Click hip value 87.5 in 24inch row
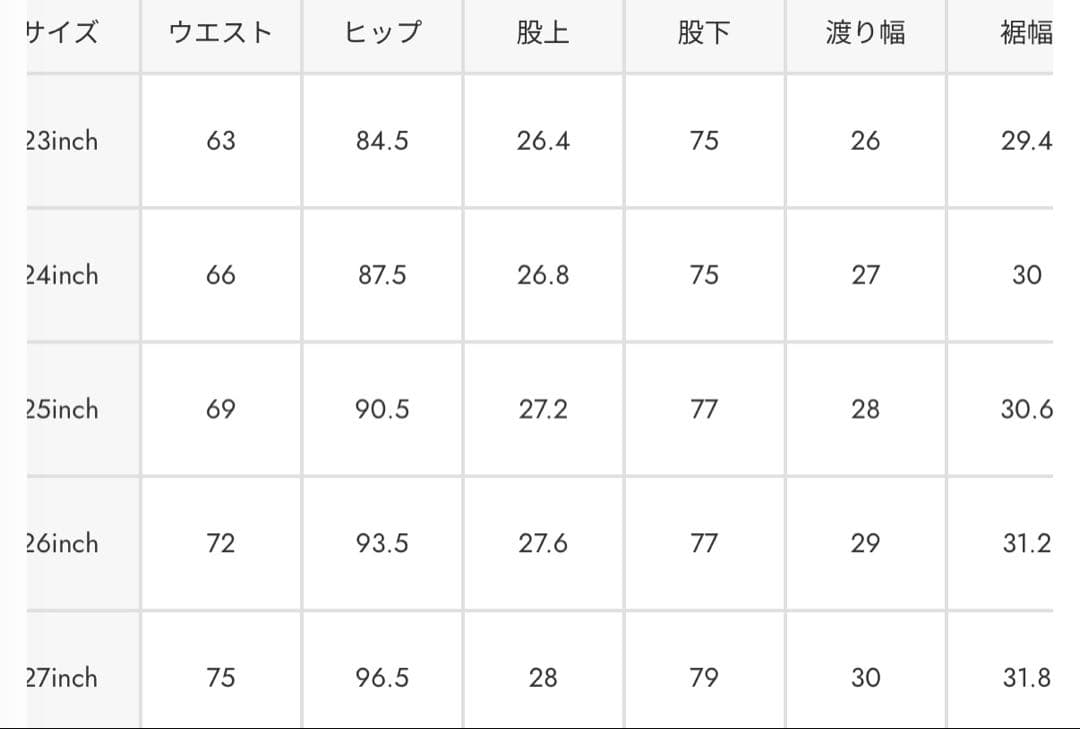This screenshot has width=1080, height=729. [x=382, y=275]
